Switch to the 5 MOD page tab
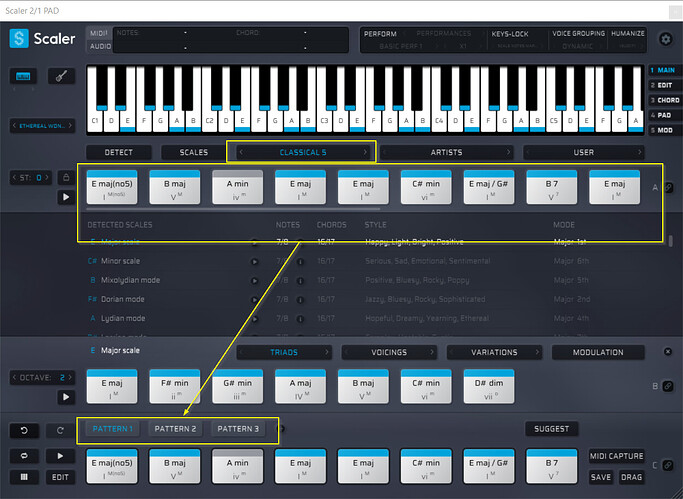Image resolution: width=683 pixels, height=499 pixels. (662, 130)
